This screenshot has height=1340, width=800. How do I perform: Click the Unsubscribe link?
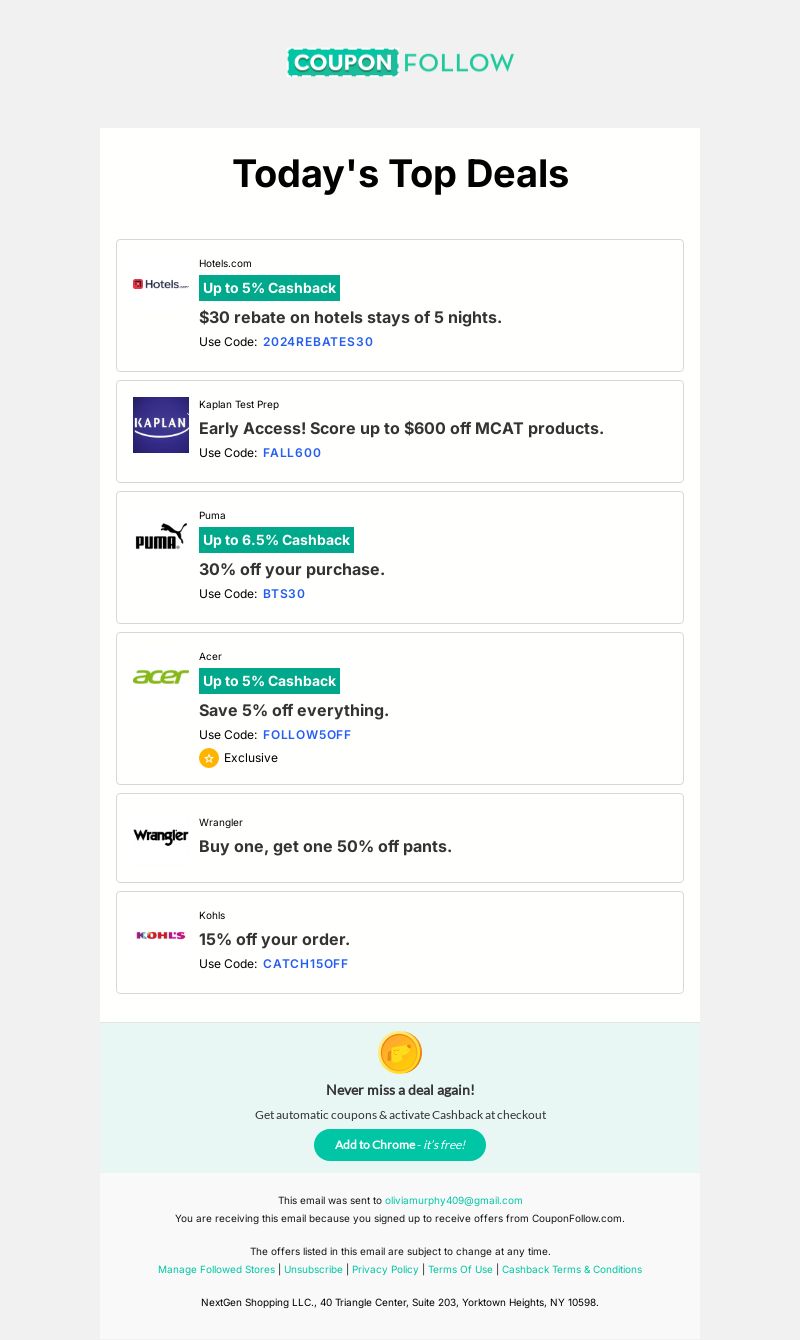pyautogui.click(x=313, y=1270)
